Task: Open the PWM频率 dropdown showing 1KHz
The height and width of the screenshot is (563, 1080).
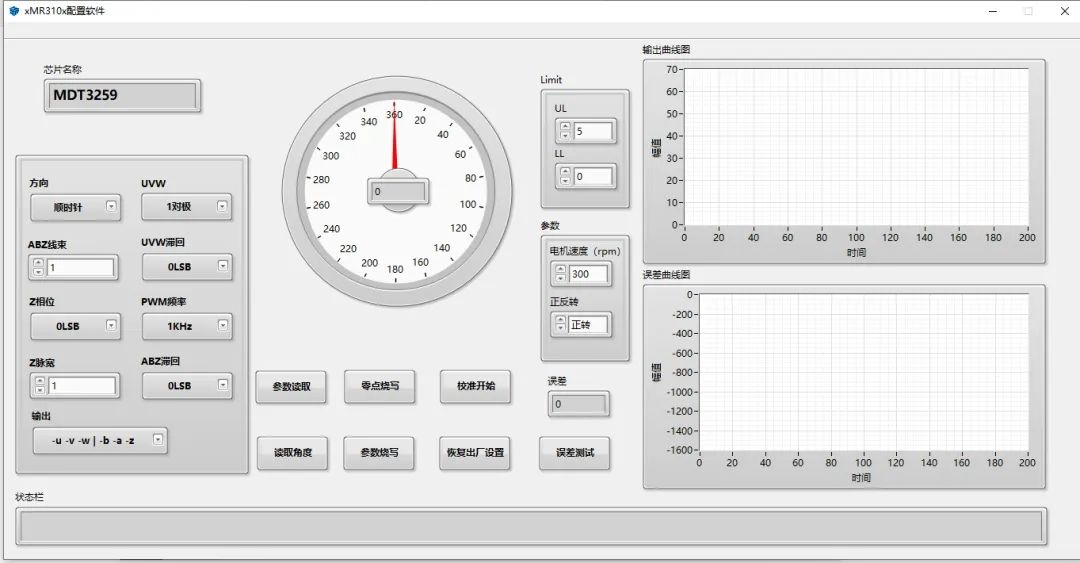Action: (187, 326)
